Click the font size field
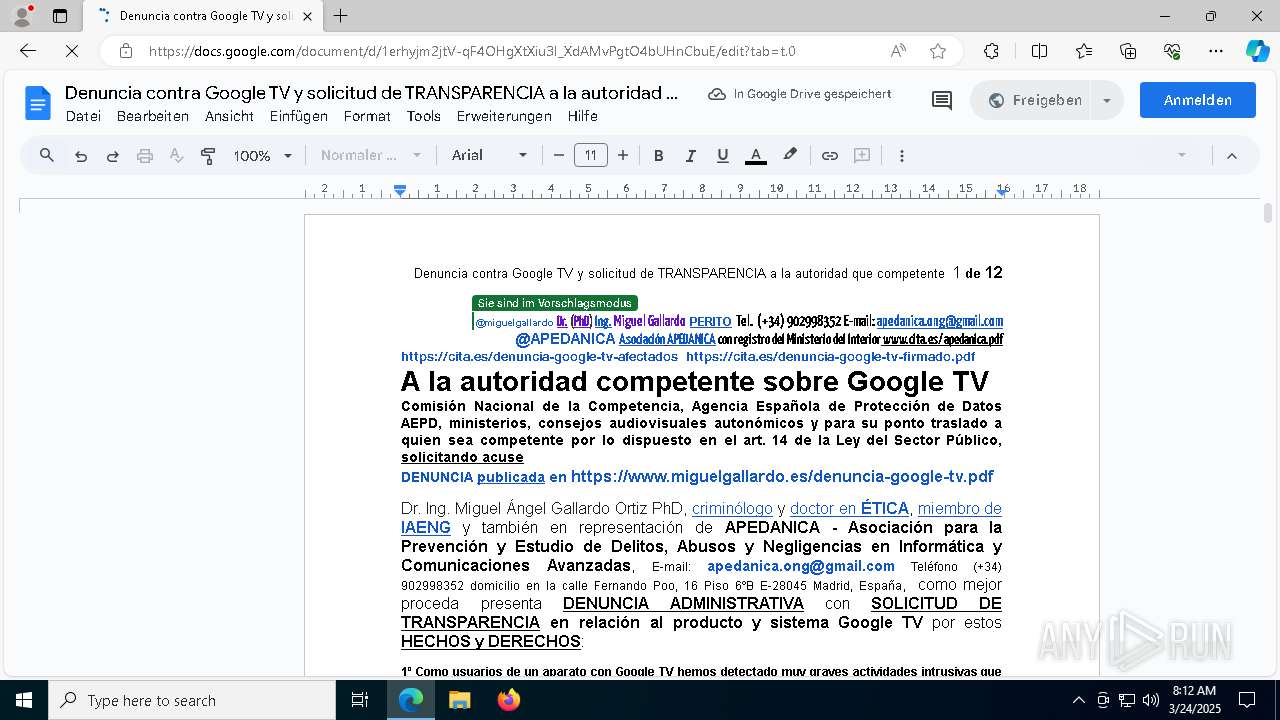 click(591, 155)
